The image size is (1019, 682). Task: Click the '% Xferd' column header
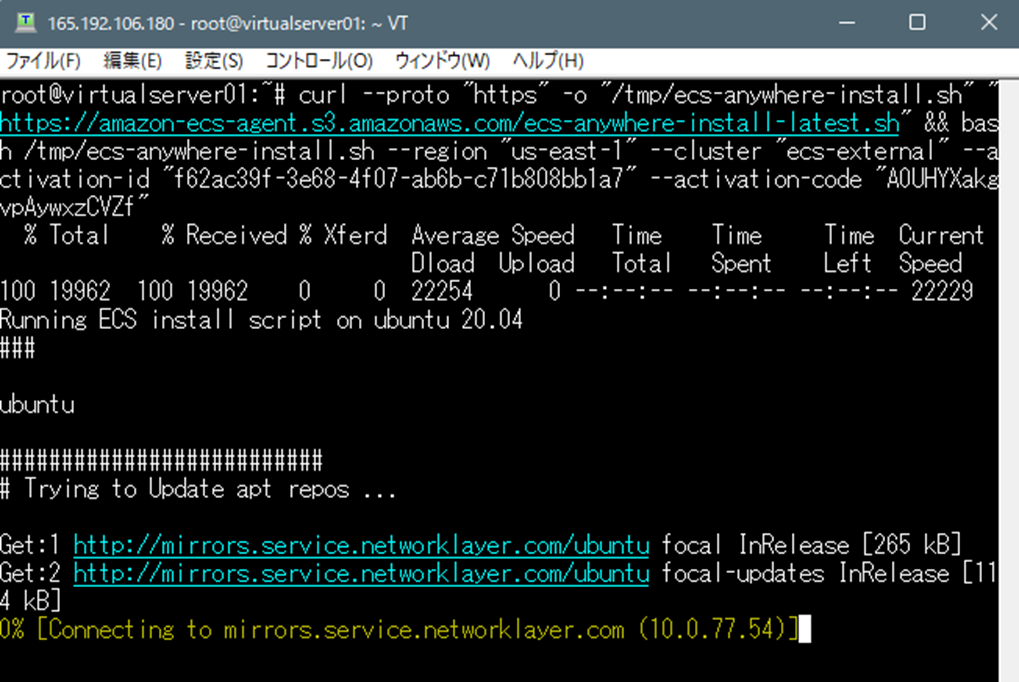point(342,235)
